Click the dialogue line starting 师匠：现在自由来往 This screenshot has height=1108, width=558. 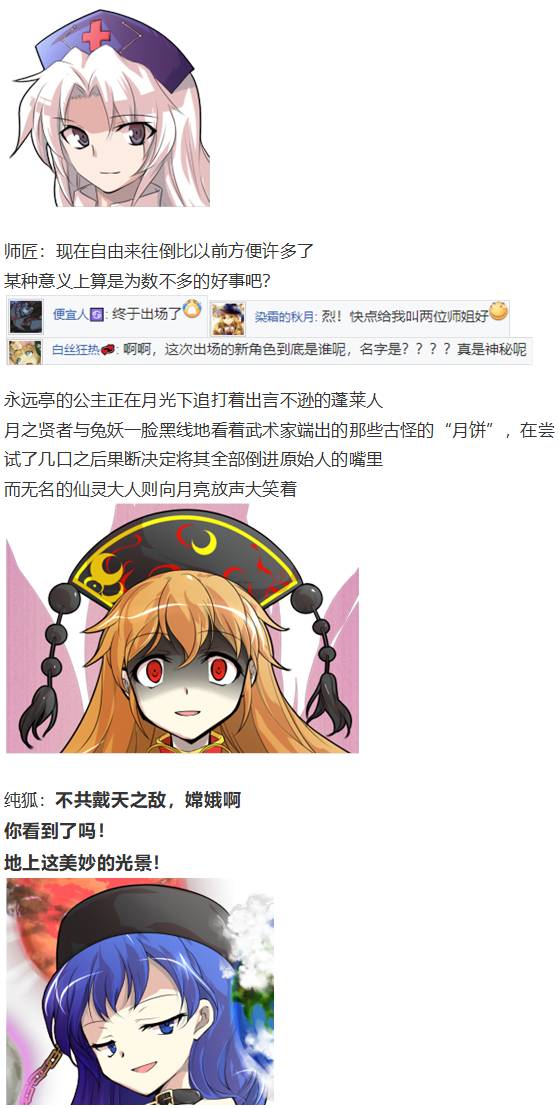pyautogui.click(x=159, y=251)
